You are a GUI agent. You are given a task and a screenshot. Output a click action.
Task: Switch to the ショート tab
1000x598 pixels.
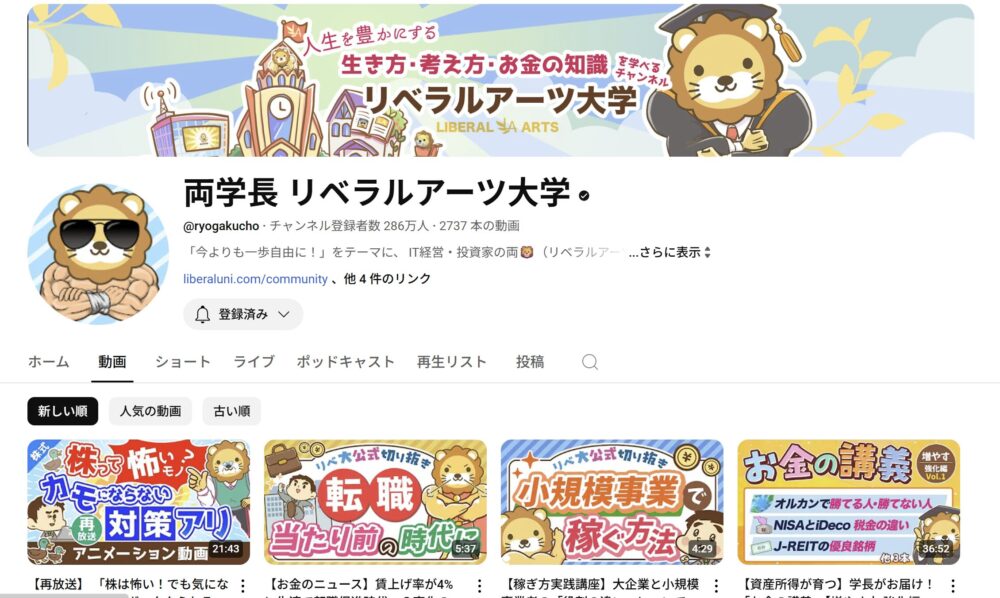(x=182, y=361)
